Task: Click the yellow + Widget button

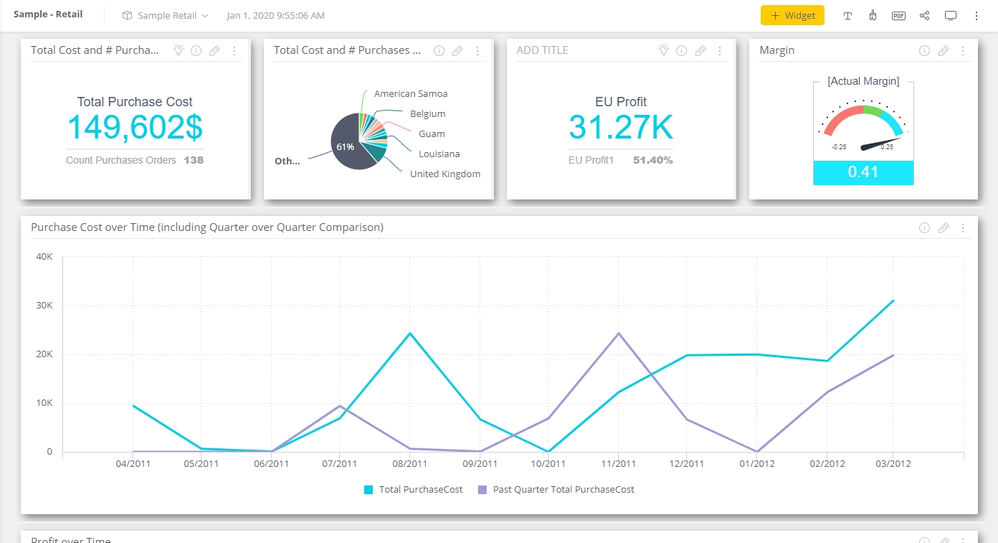Action: click(x=792, y=16)
